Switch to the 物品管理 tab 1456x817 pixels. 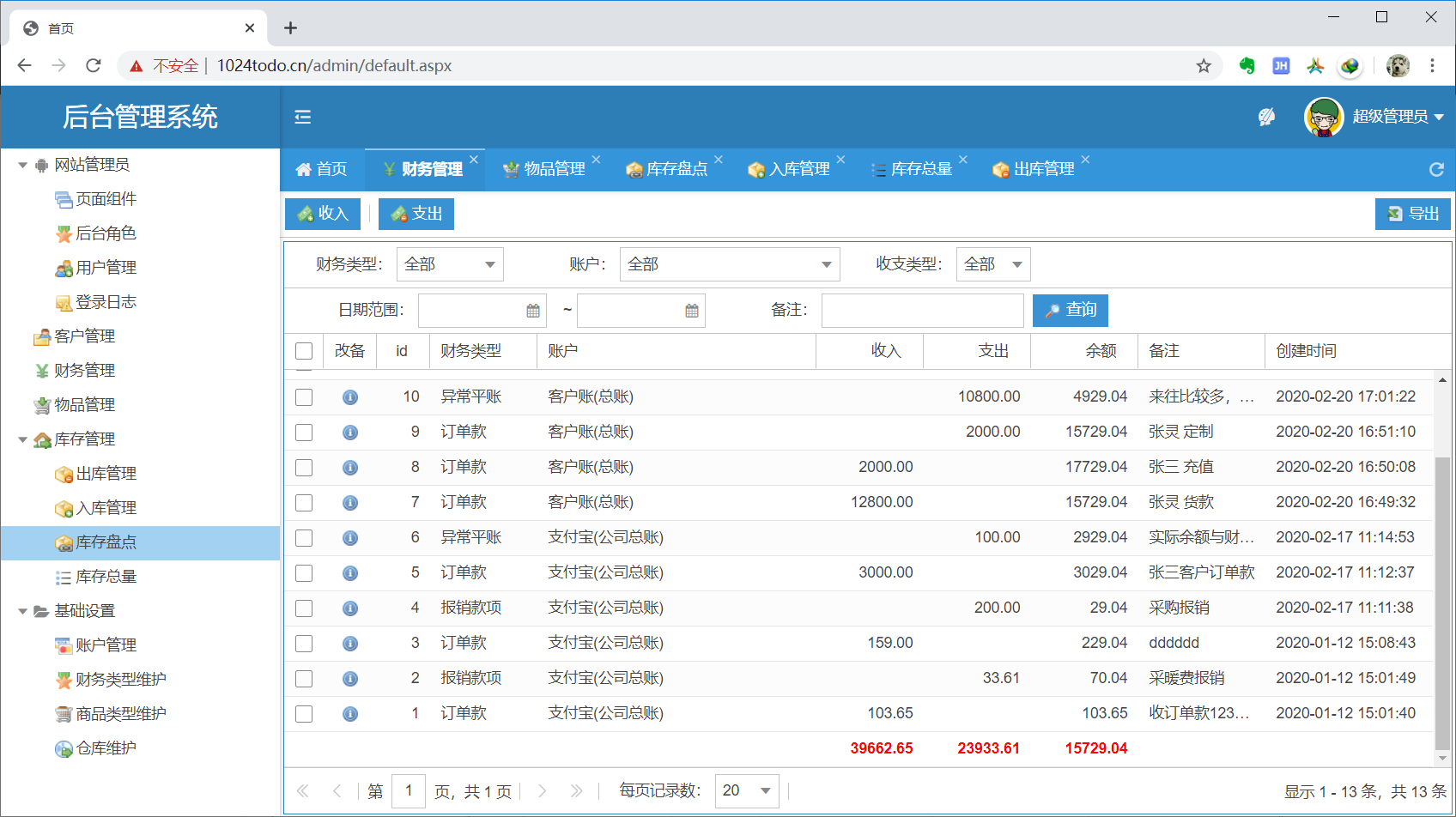click(545, 169)
